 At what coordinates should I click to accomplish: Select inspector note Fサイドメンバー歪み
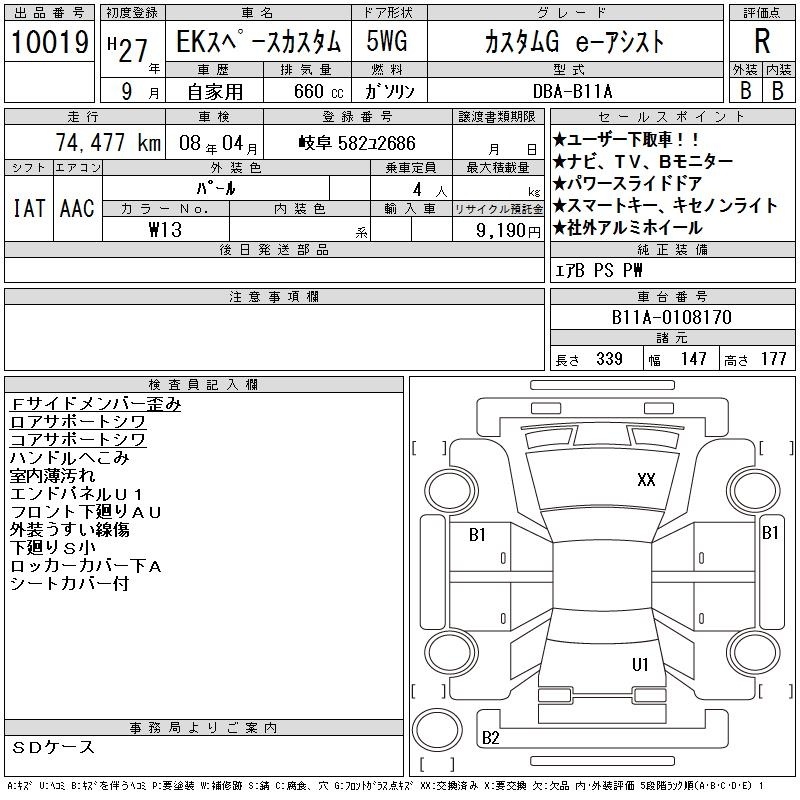pos(95,404)
